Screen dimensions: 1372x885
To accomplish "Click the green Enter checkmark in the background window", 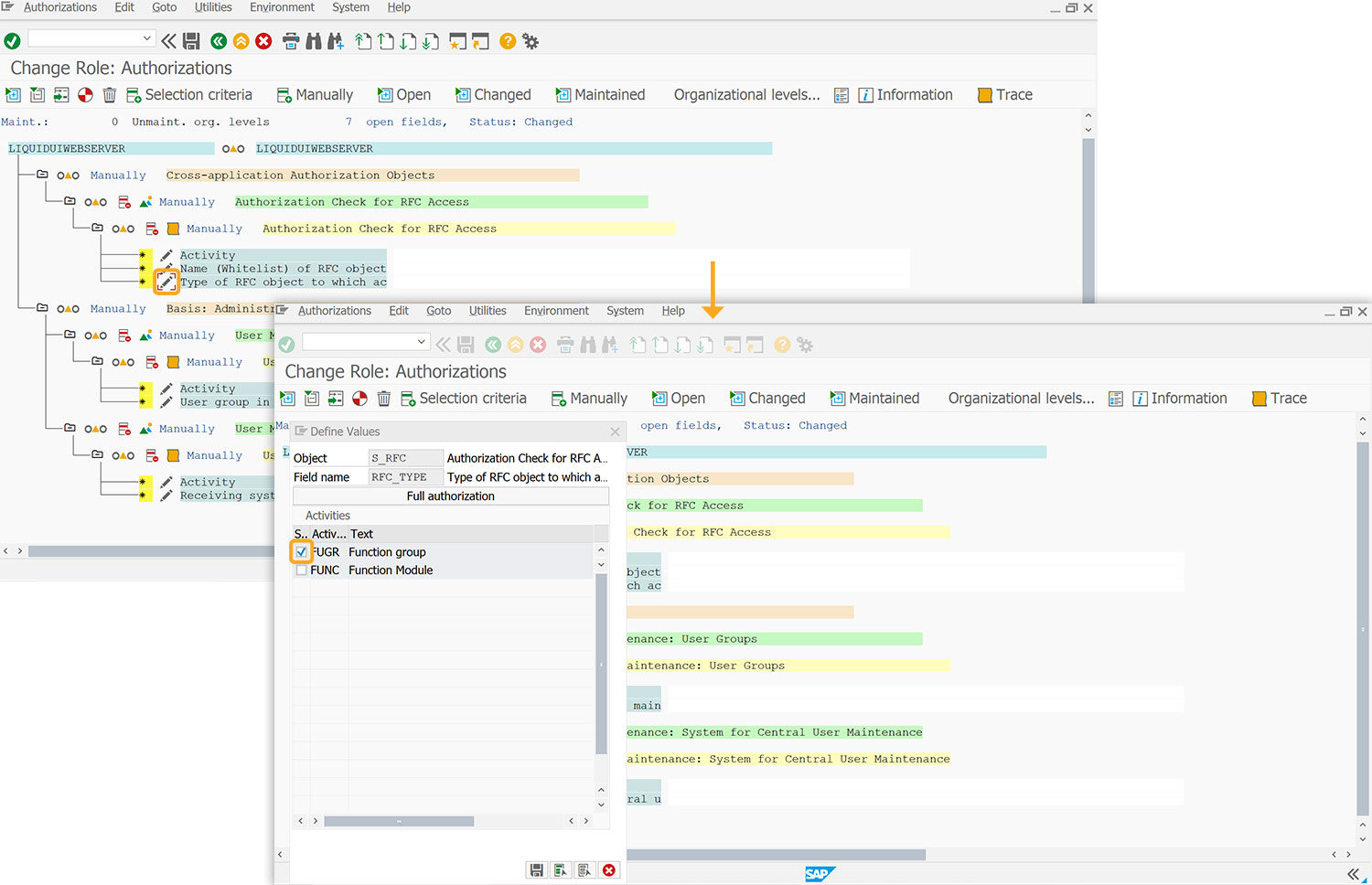I will [x=13, y=41].
